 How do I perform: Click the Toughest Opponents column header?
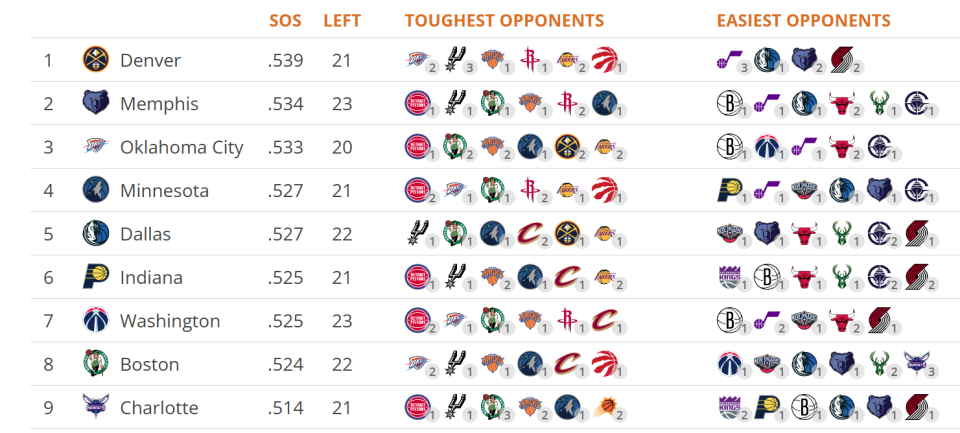coord(504,21)
